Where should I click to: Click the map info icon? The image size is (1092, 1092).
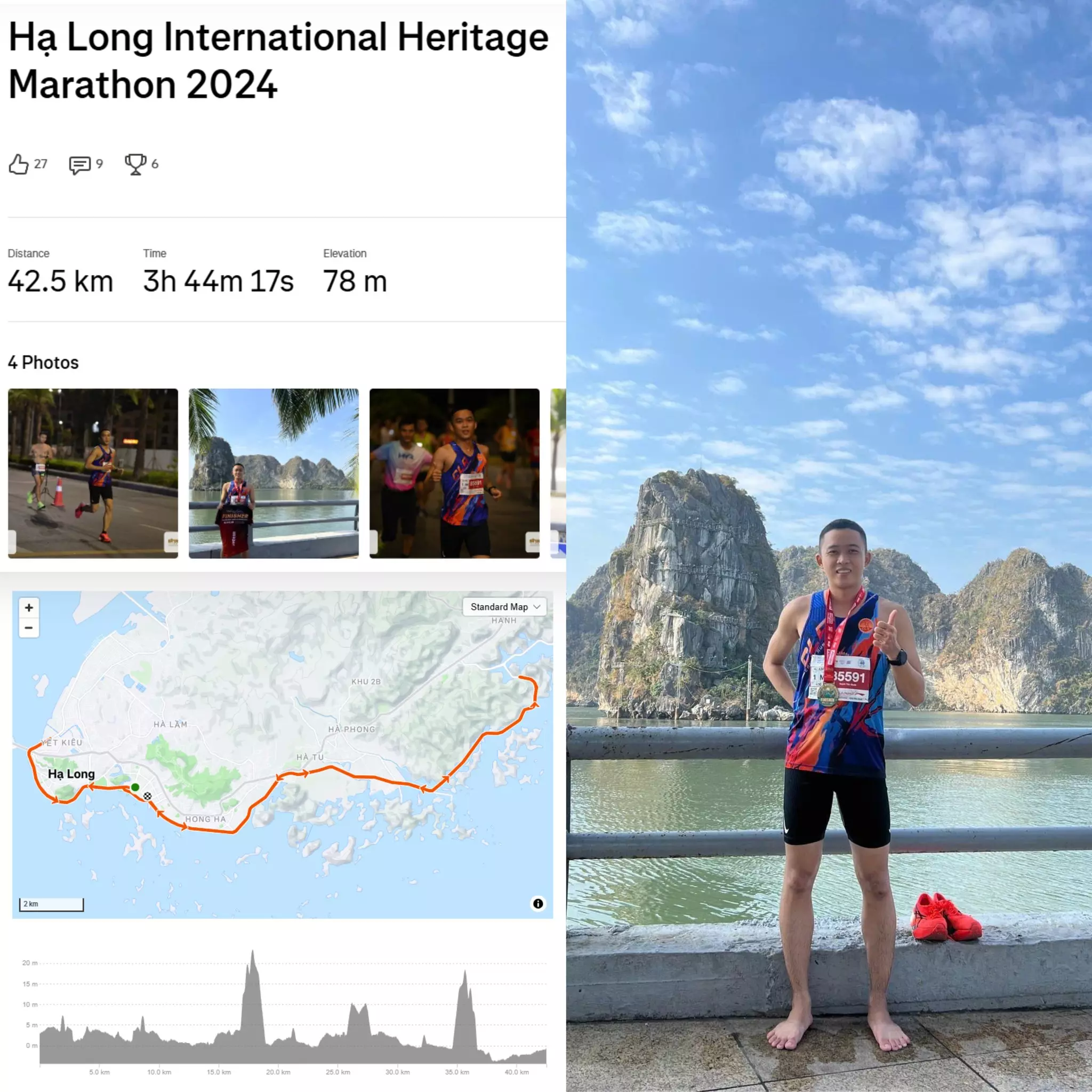click(538, 903)
